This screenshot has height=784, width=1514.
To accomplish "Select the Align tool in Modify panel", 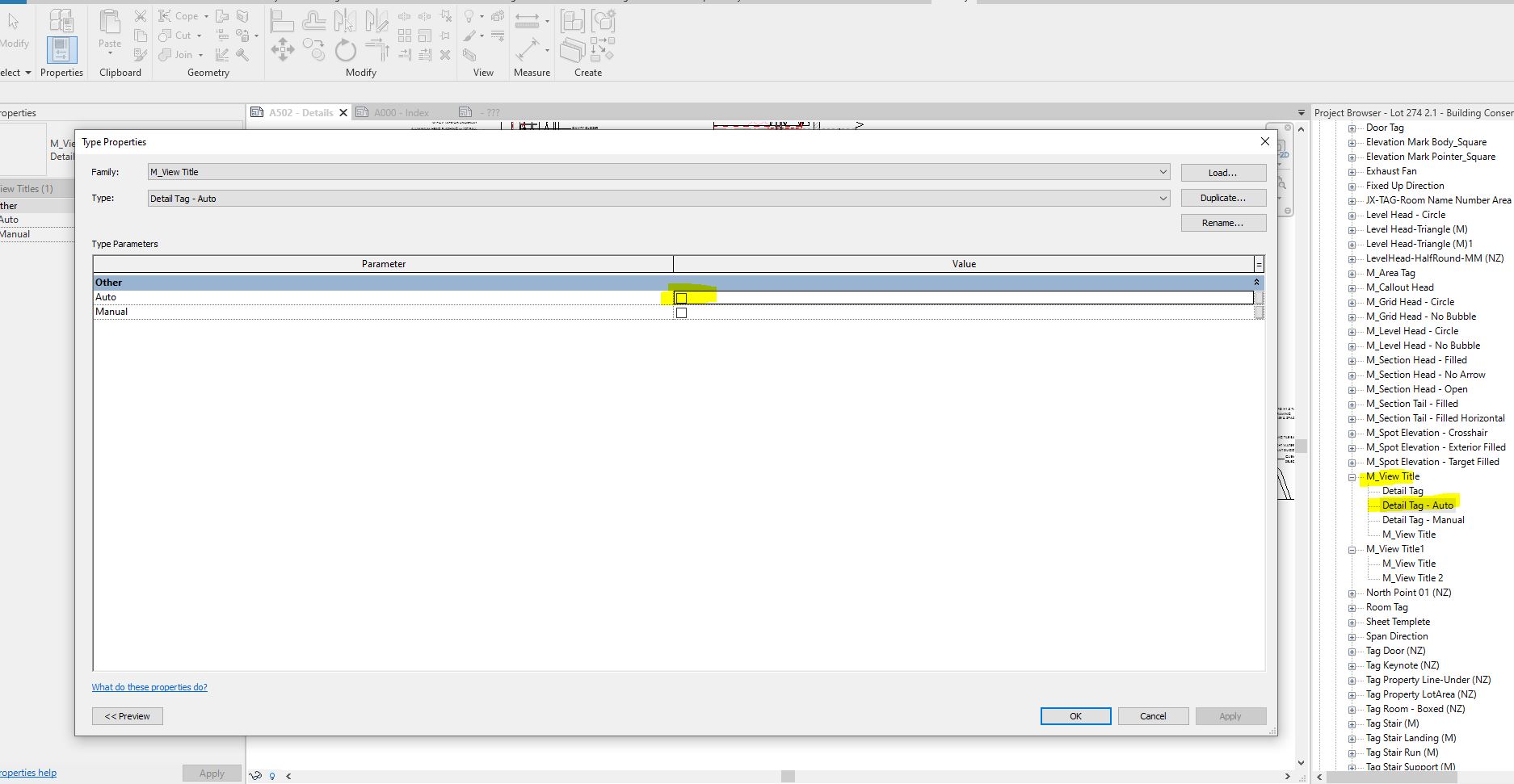I will click(282, 20).
